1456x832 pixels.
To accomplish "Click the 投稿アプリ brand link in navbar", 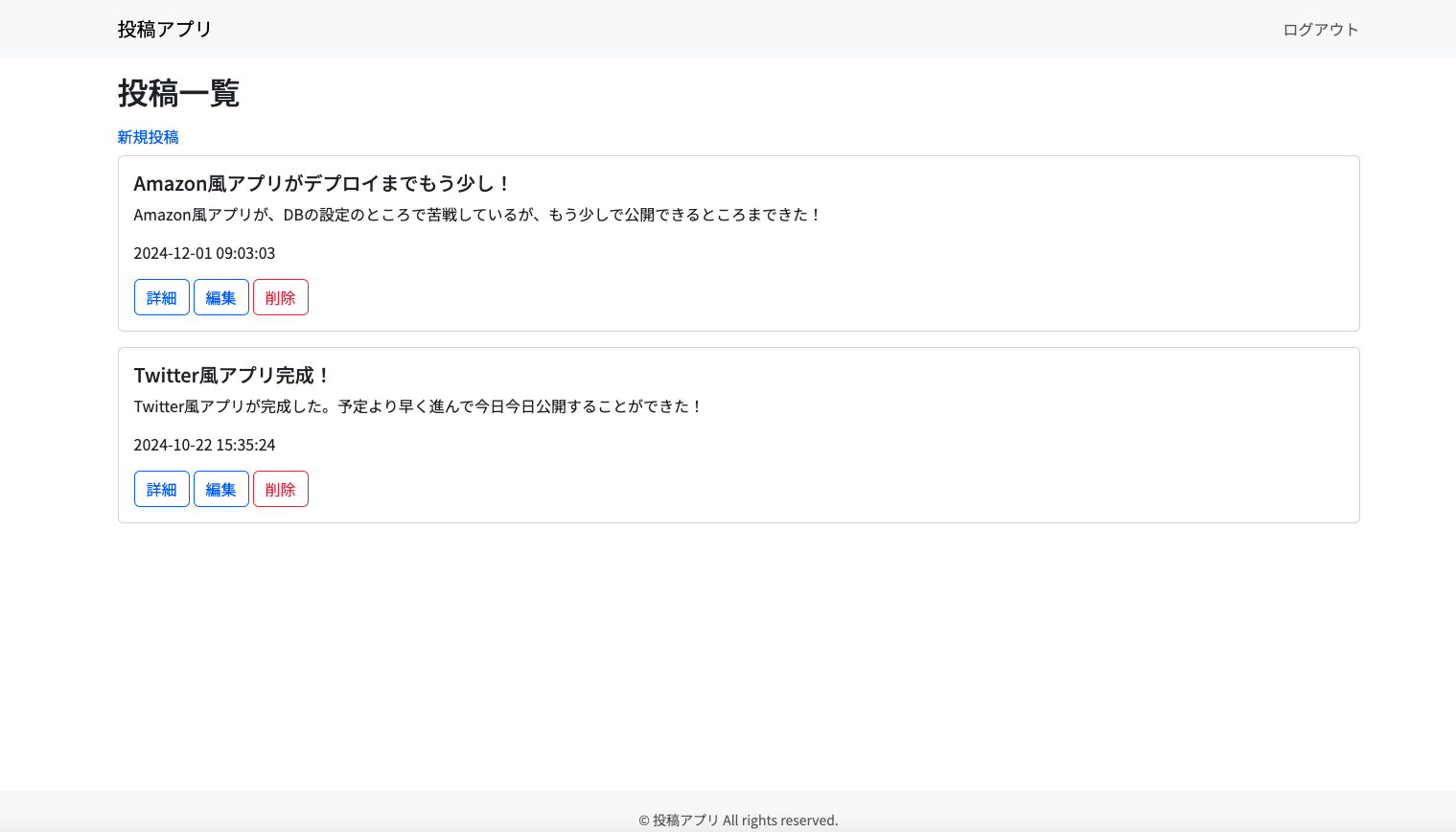I will click(164, 30).
